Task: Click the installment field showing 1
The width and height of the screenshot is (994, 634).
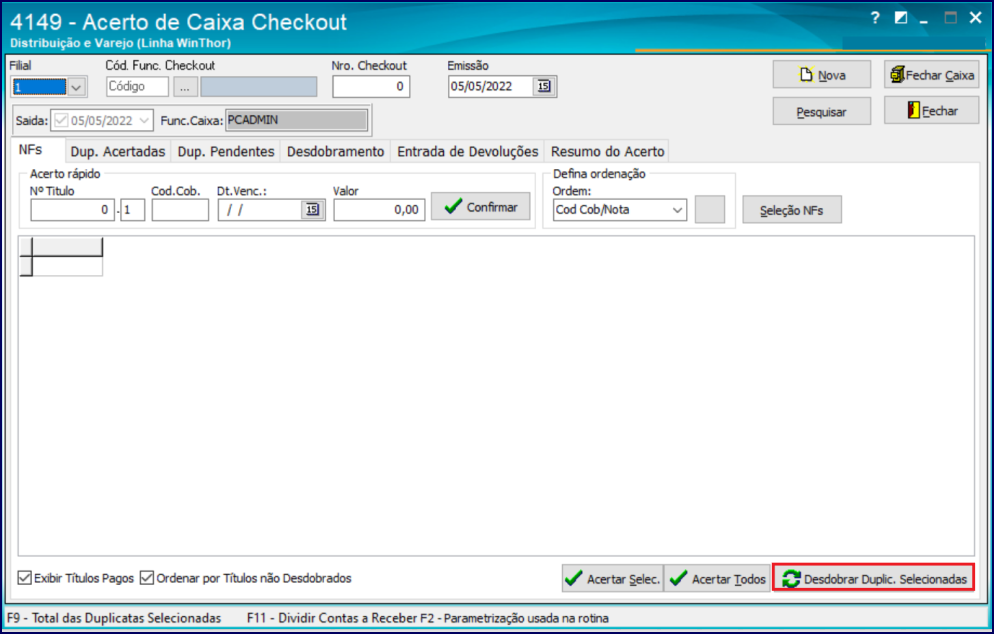Action: (x=132, y=210)
